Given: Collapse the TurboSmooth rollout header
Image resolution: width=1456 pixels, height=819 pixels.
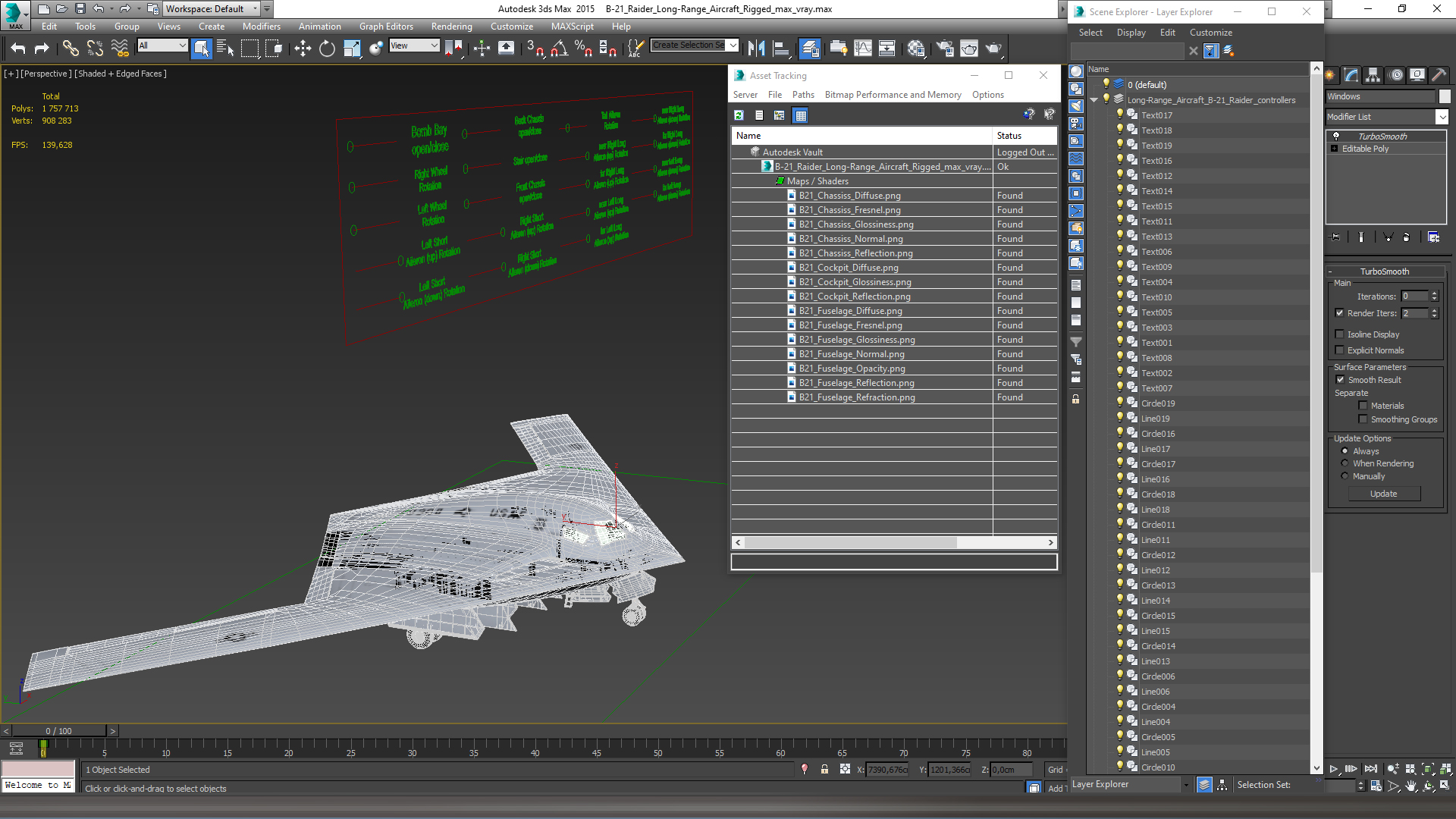Looking at the screenshot, I should point(1385,271).
